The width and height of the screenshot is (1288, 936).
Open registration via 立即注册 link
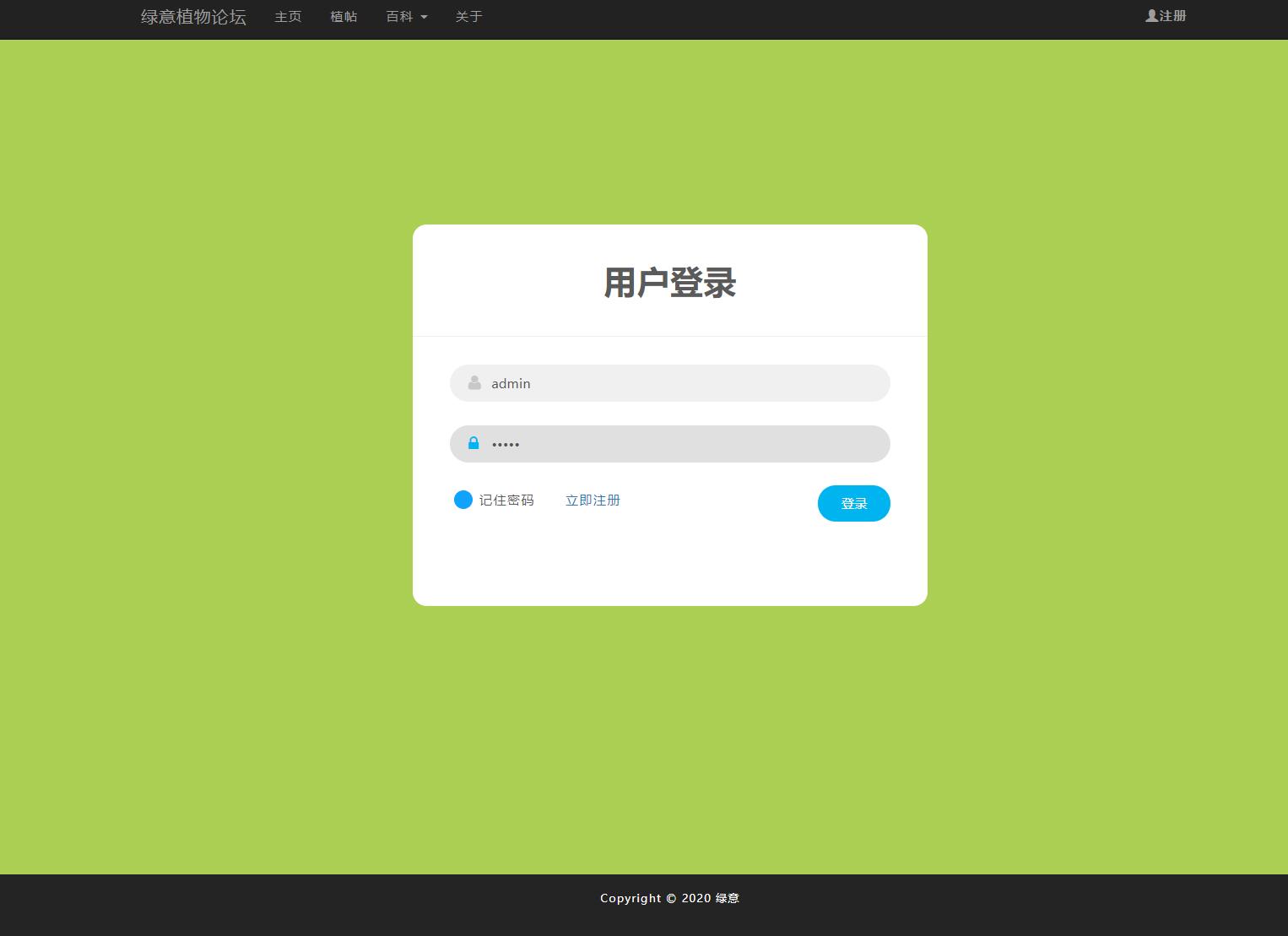point(593,500)
